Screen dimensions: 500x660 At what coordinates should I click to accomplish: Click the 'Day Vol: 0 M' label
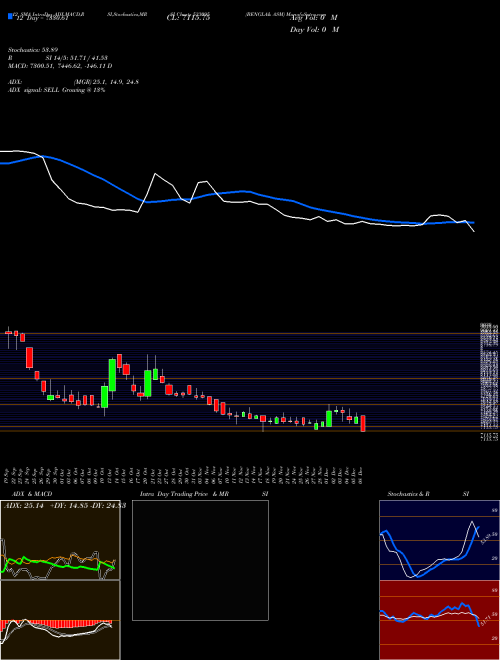pos(314,29)
